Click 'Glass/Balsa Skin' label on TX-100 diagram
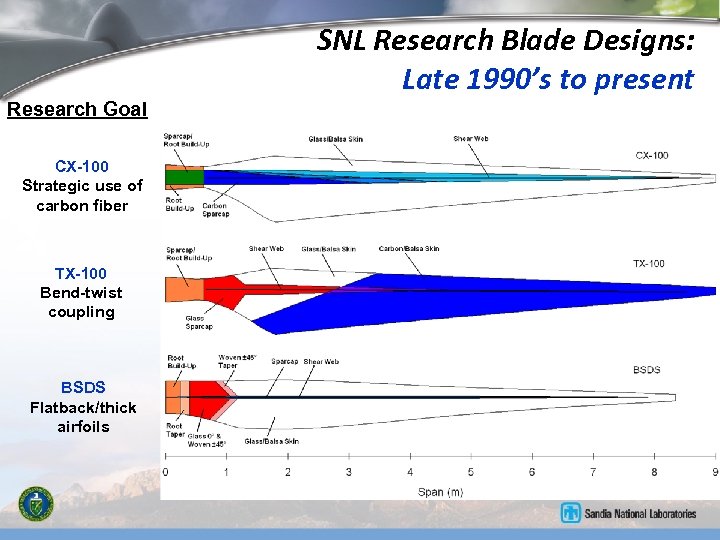 click(x=328, y=249)
